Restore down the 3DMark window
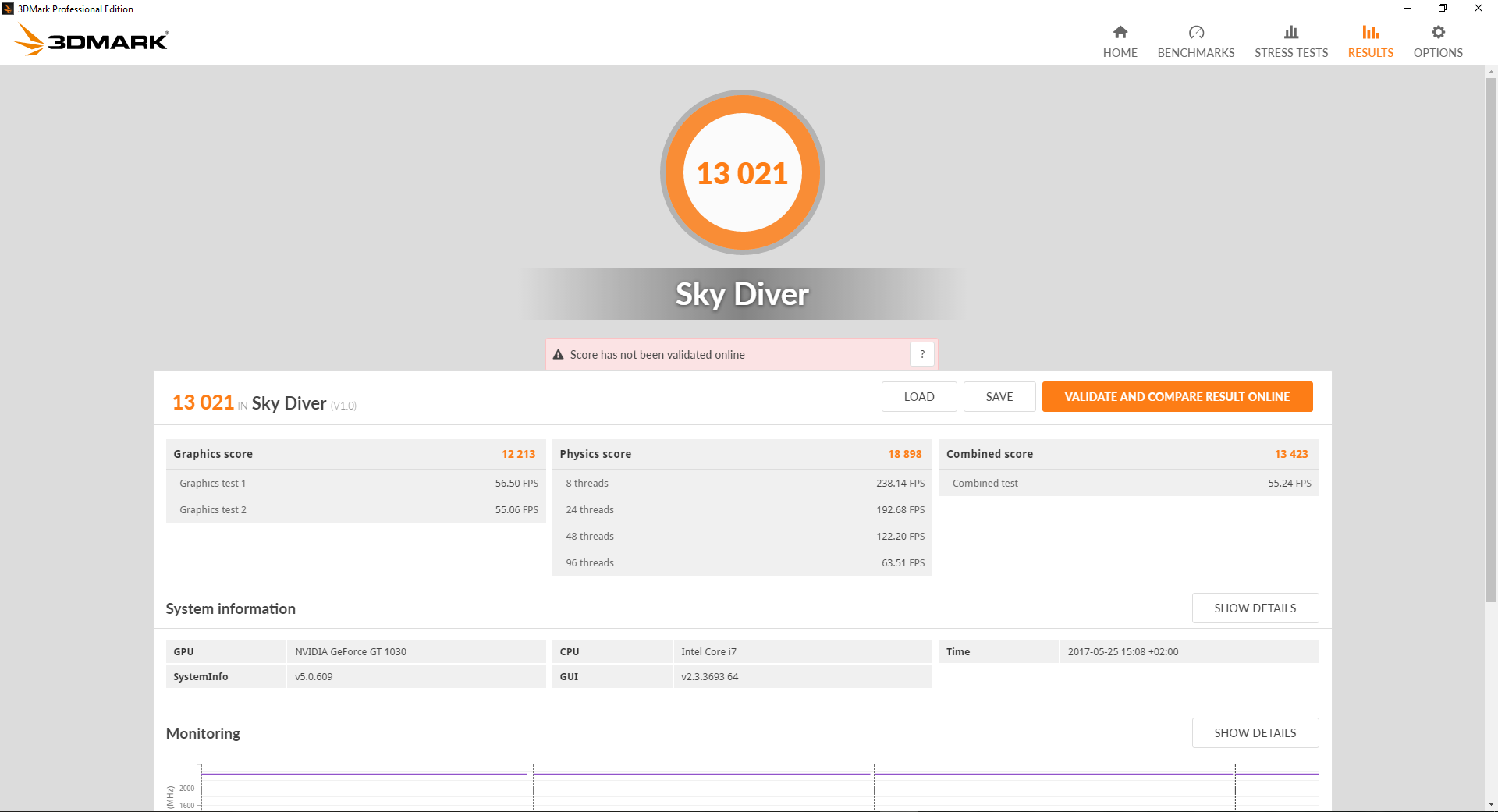Screen dimensions: 1498x812 pyautogui.click(x=1443, y=9)
